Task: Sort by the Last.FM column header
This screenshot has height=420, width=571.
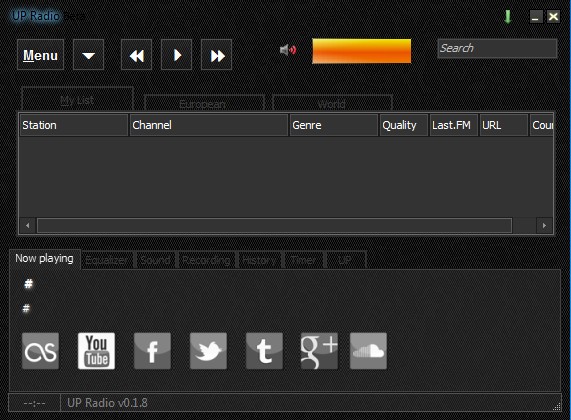Action: point(454,125)
